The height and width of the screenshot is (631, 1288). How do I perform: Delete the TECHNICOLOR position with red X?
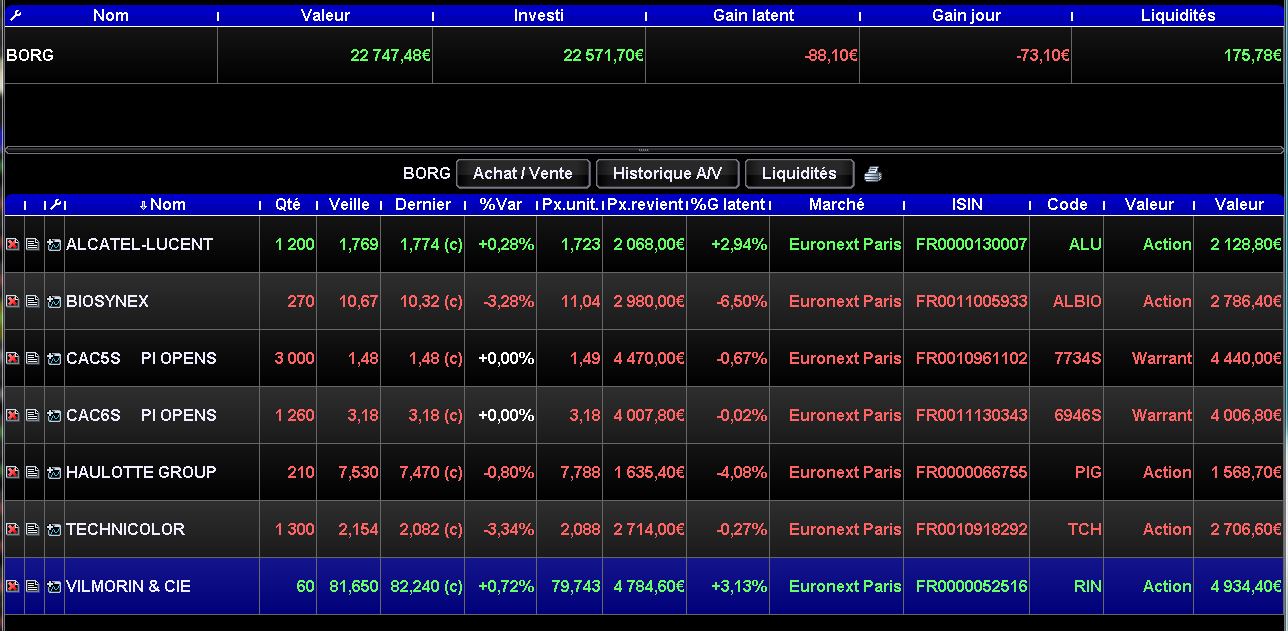point(13,529)
